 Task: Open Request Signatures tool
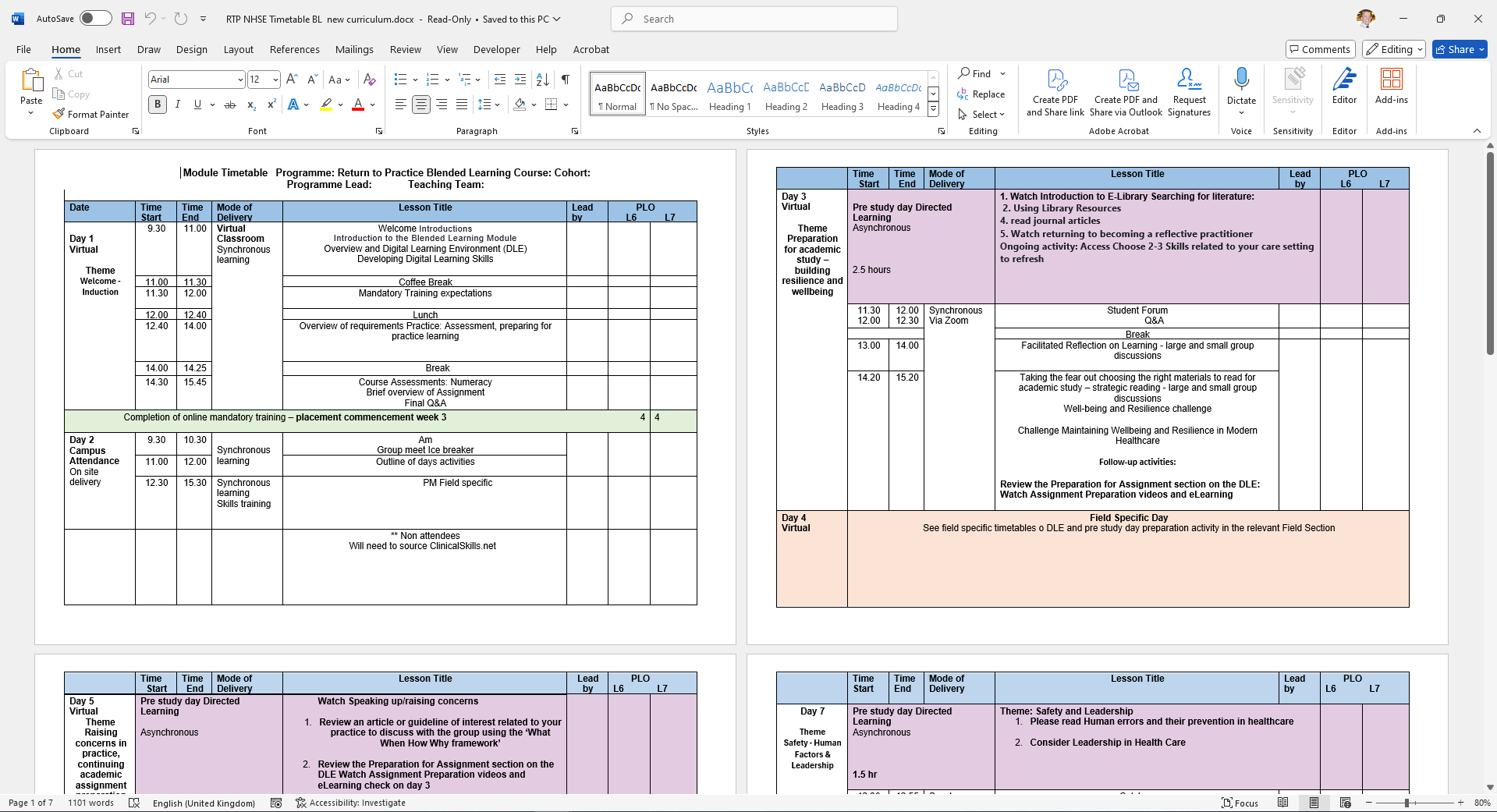(x=1190, y=93)
